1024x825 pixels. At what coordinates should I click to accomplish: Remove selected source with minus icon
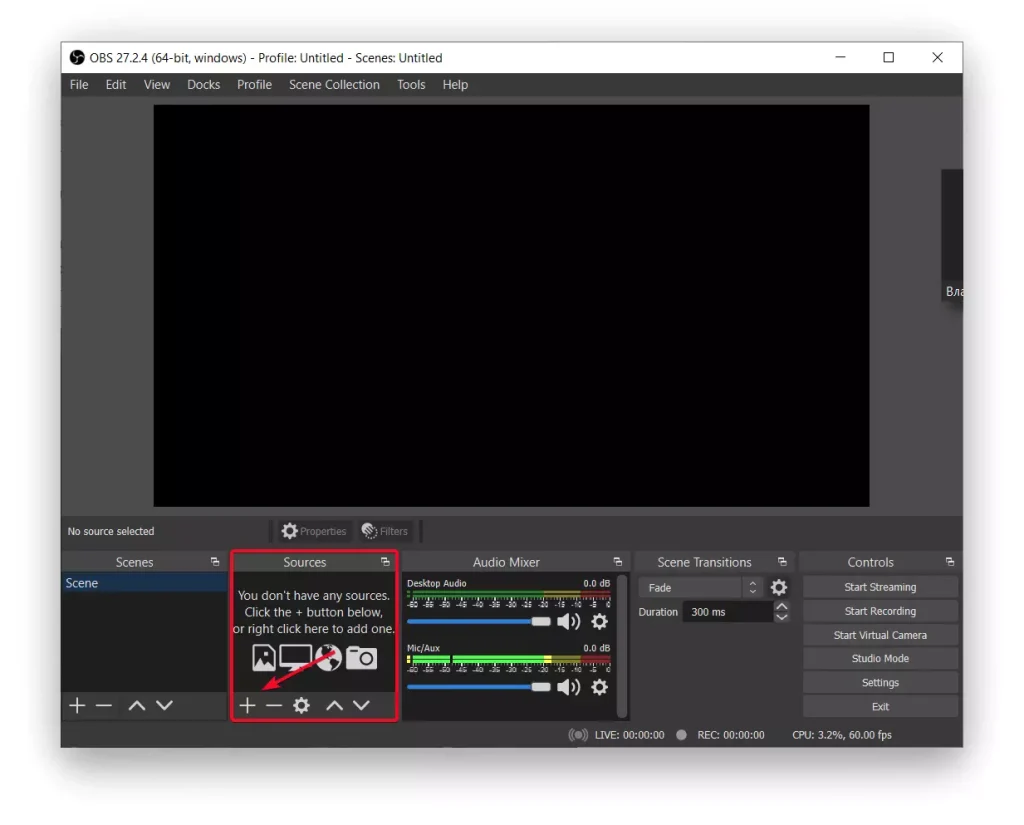[274, 705]
